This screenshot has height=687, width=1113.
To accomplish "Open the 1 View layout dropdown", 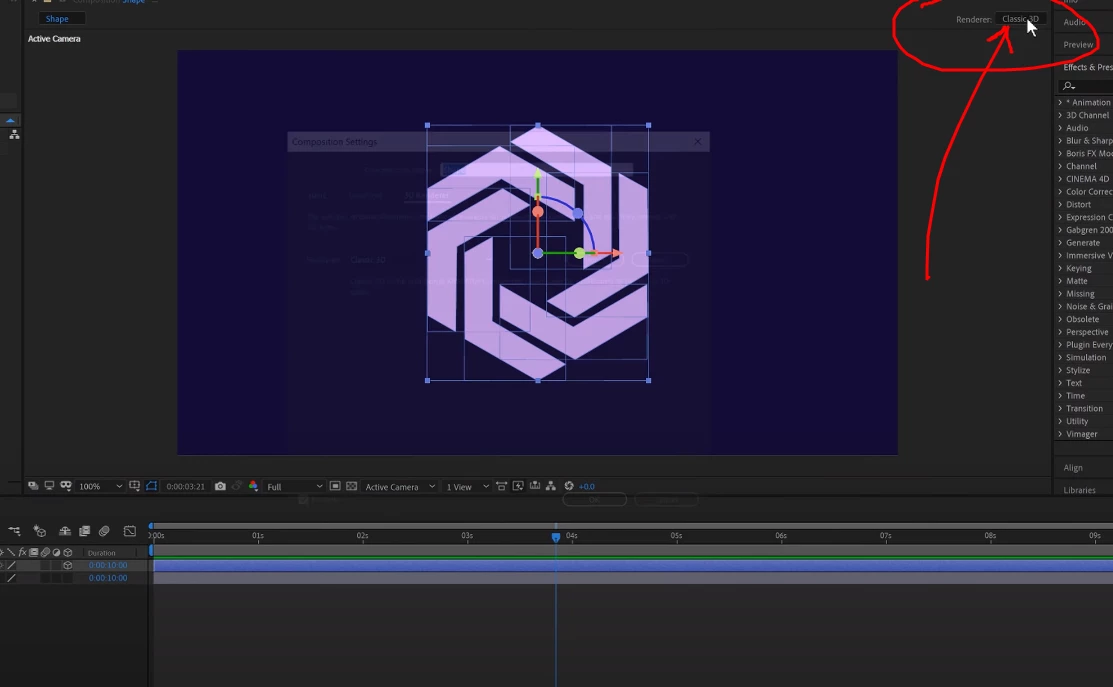I will pyautogui.click(x=466, y=486).
